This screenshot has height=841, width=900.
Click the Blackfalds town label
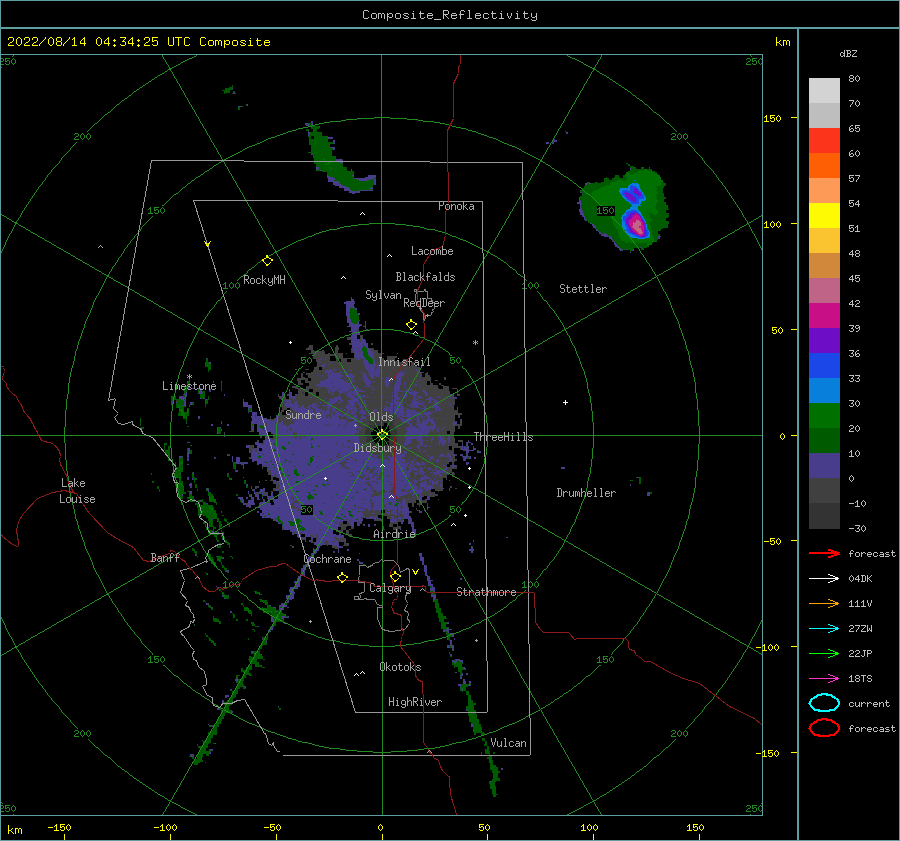point(425,277)
